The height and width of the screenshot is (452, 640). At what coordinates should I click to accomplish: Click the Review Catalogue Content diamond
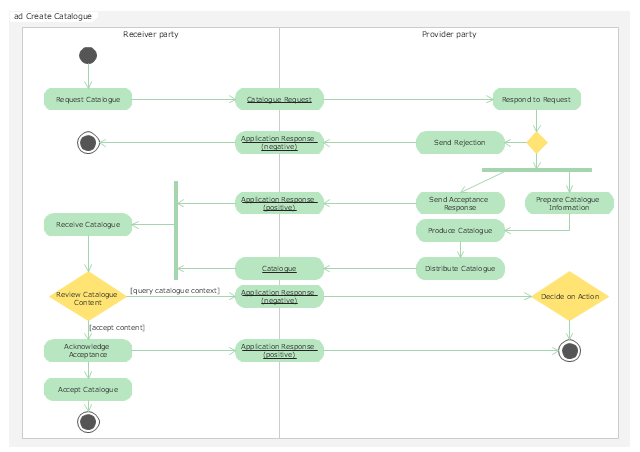tap(88, 297)
